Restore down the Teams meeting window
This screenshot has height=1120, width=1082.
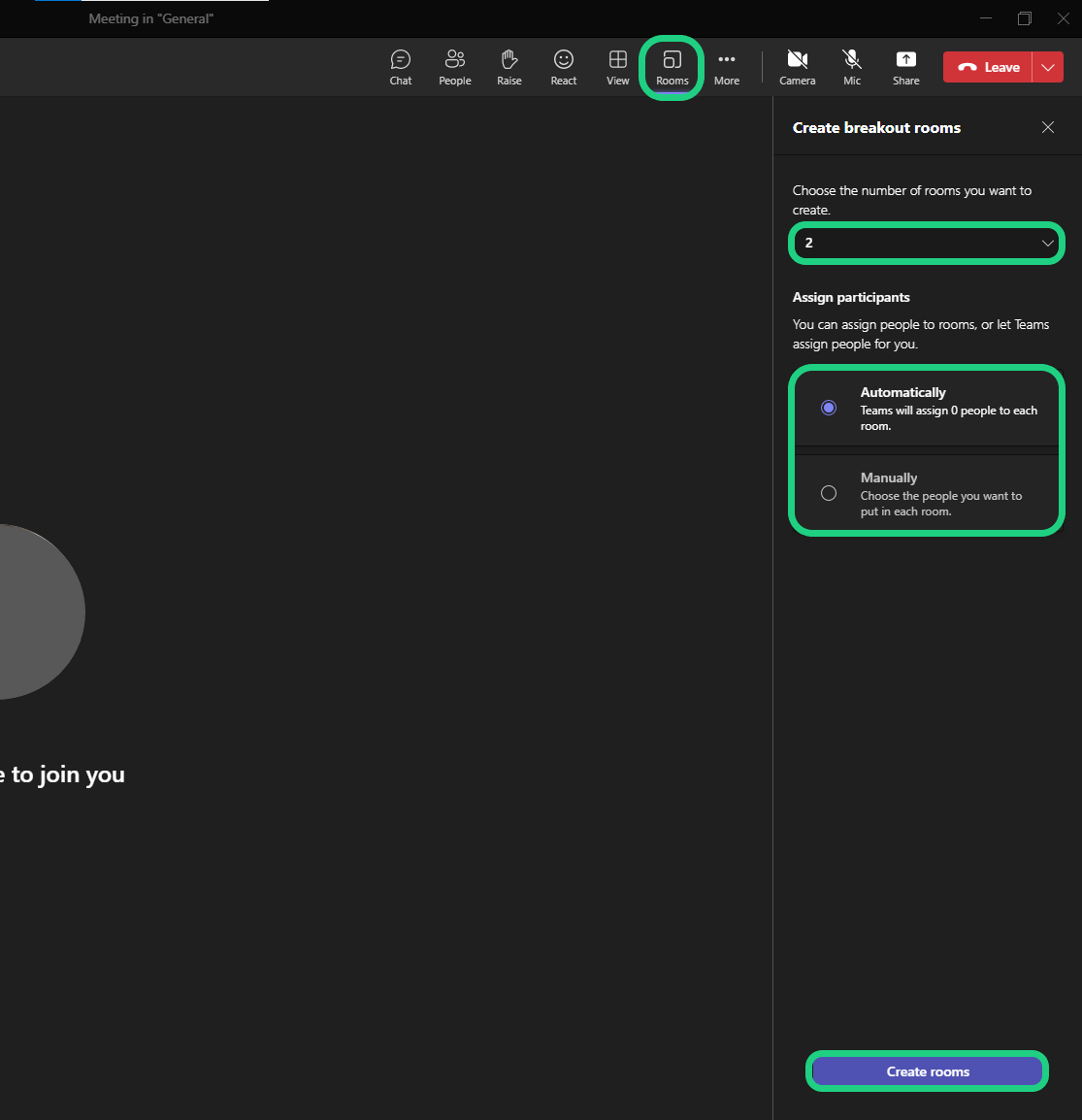click(x=1024, y=18)
